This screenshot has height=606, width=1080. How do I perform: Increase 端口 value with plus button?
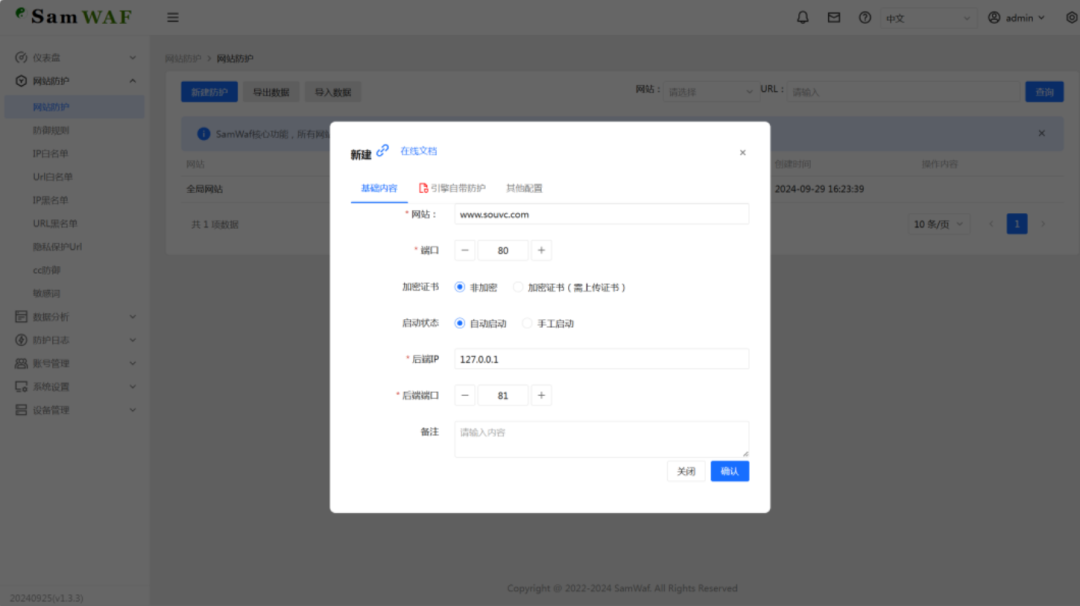pos(541,251)
